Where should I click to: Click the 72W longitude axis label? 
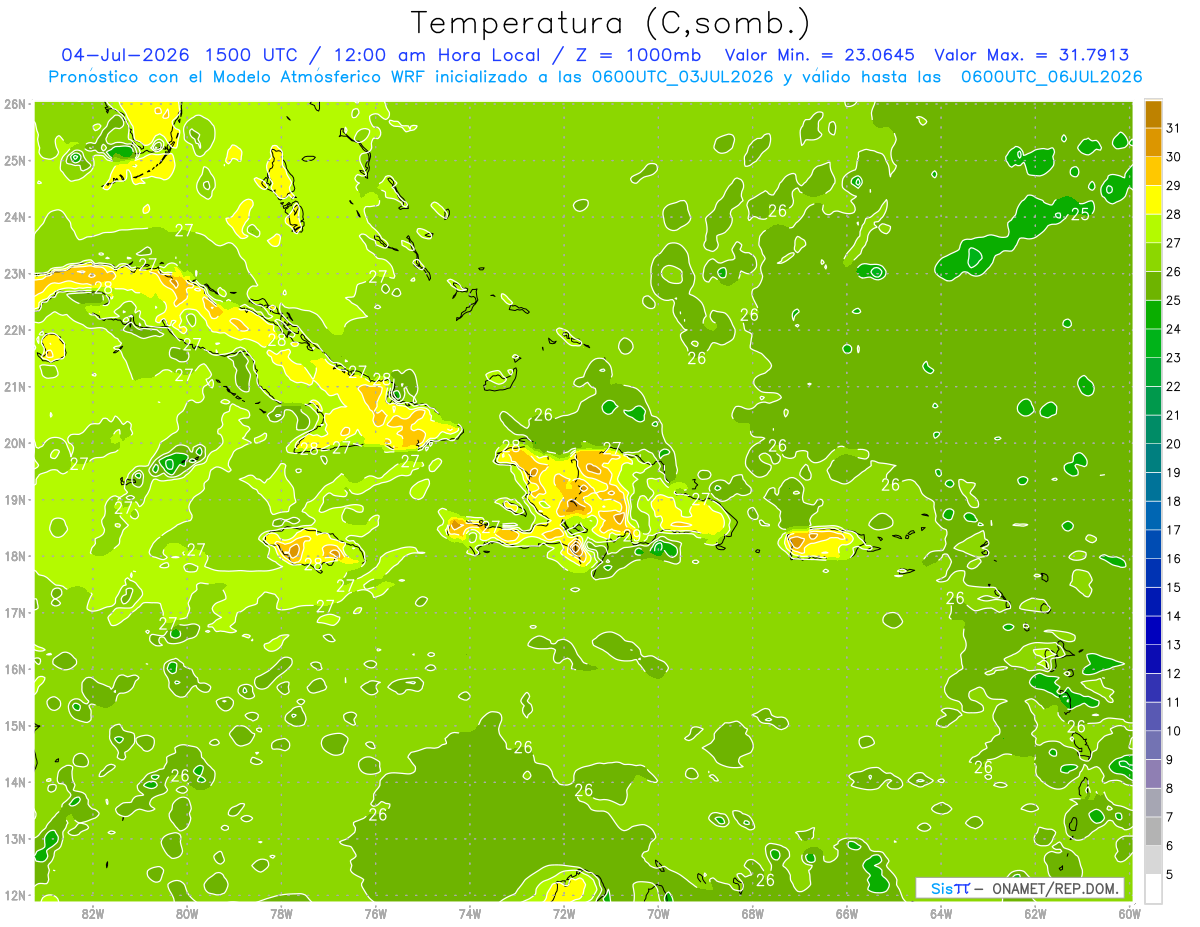coord(564,913)
